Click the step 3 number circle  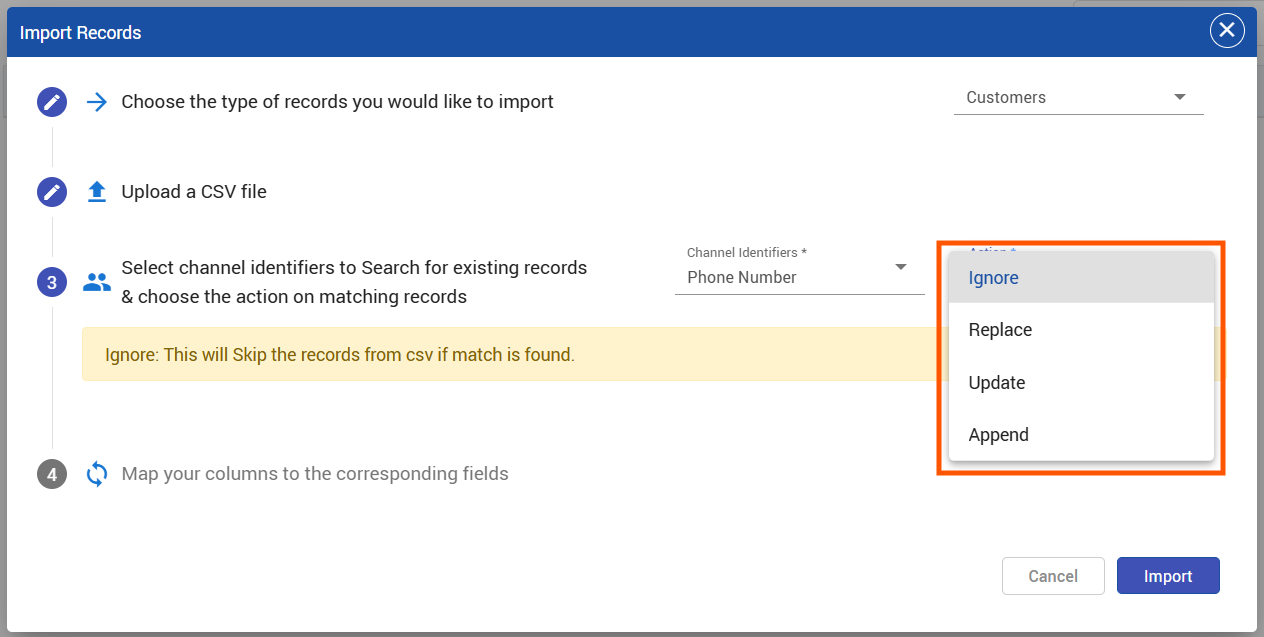point(52,283)
